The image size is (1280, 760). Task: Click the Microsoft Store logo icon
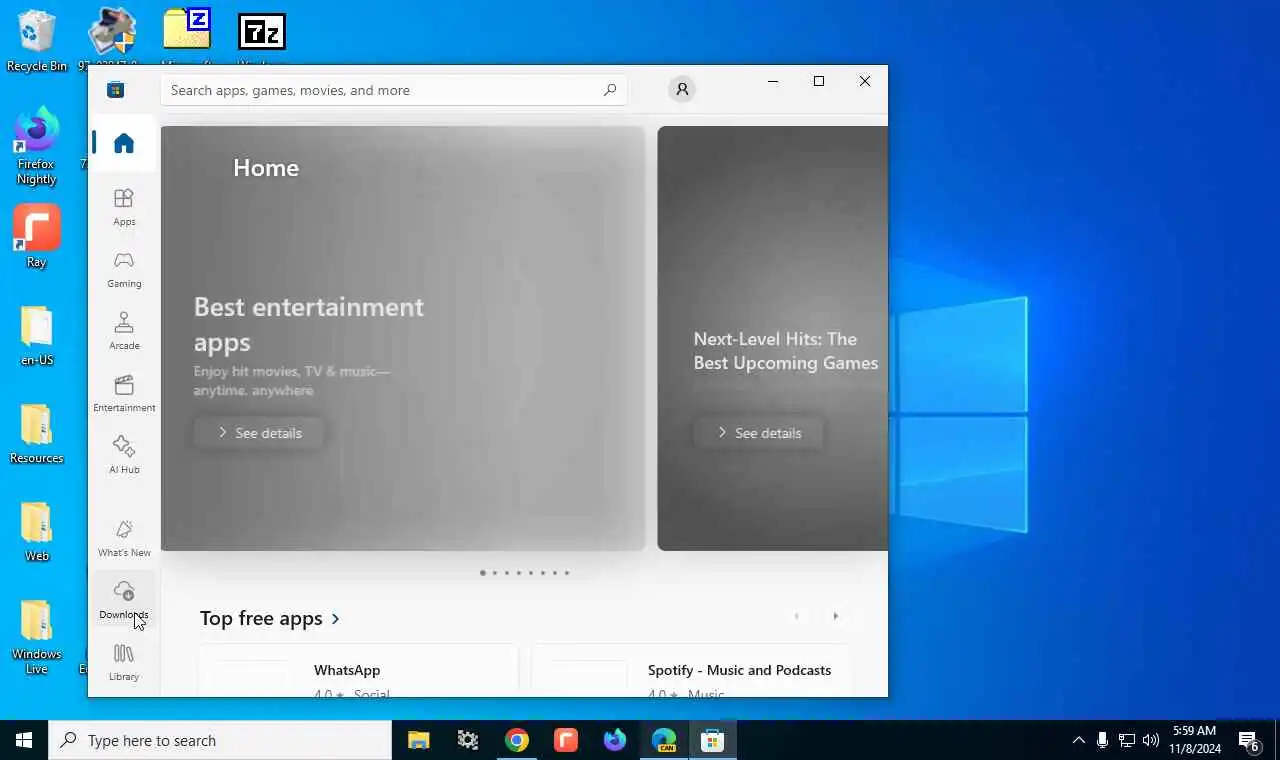(x=116, y=90)
